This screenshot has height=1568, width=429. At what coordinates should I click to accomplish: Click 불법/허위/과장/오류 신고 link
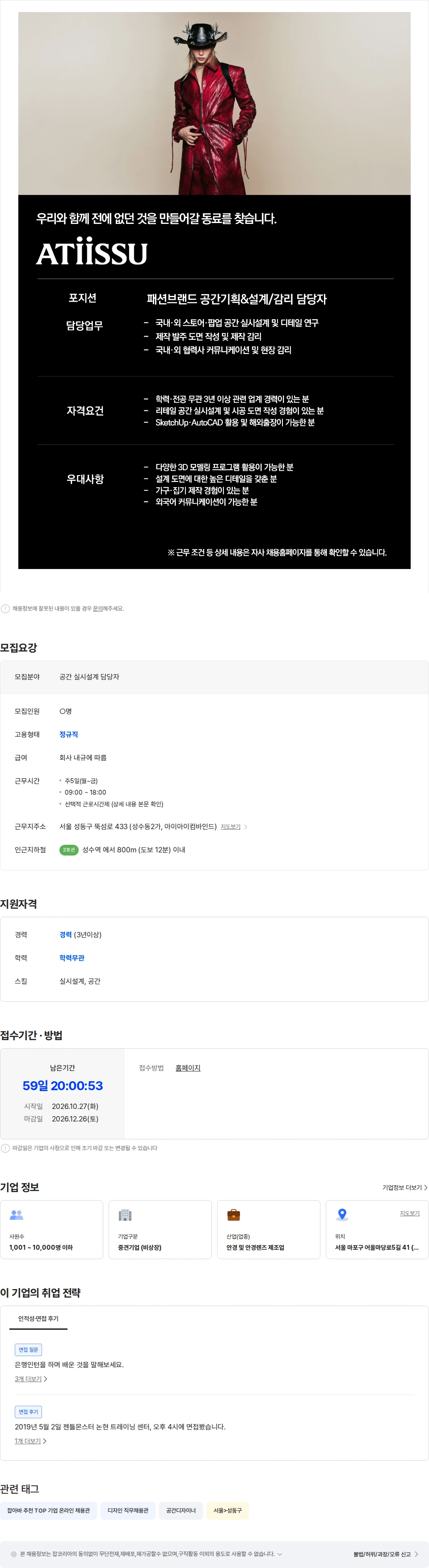point(382,1554)
